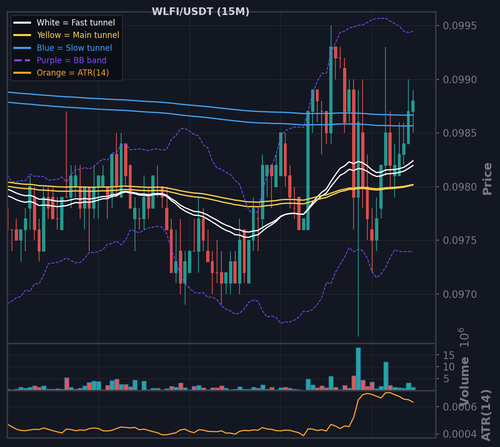The height and width of the screenshot is (447, 500).
Task: Click legend entry Orange = ATR(14)
Action: pos(73,73)
